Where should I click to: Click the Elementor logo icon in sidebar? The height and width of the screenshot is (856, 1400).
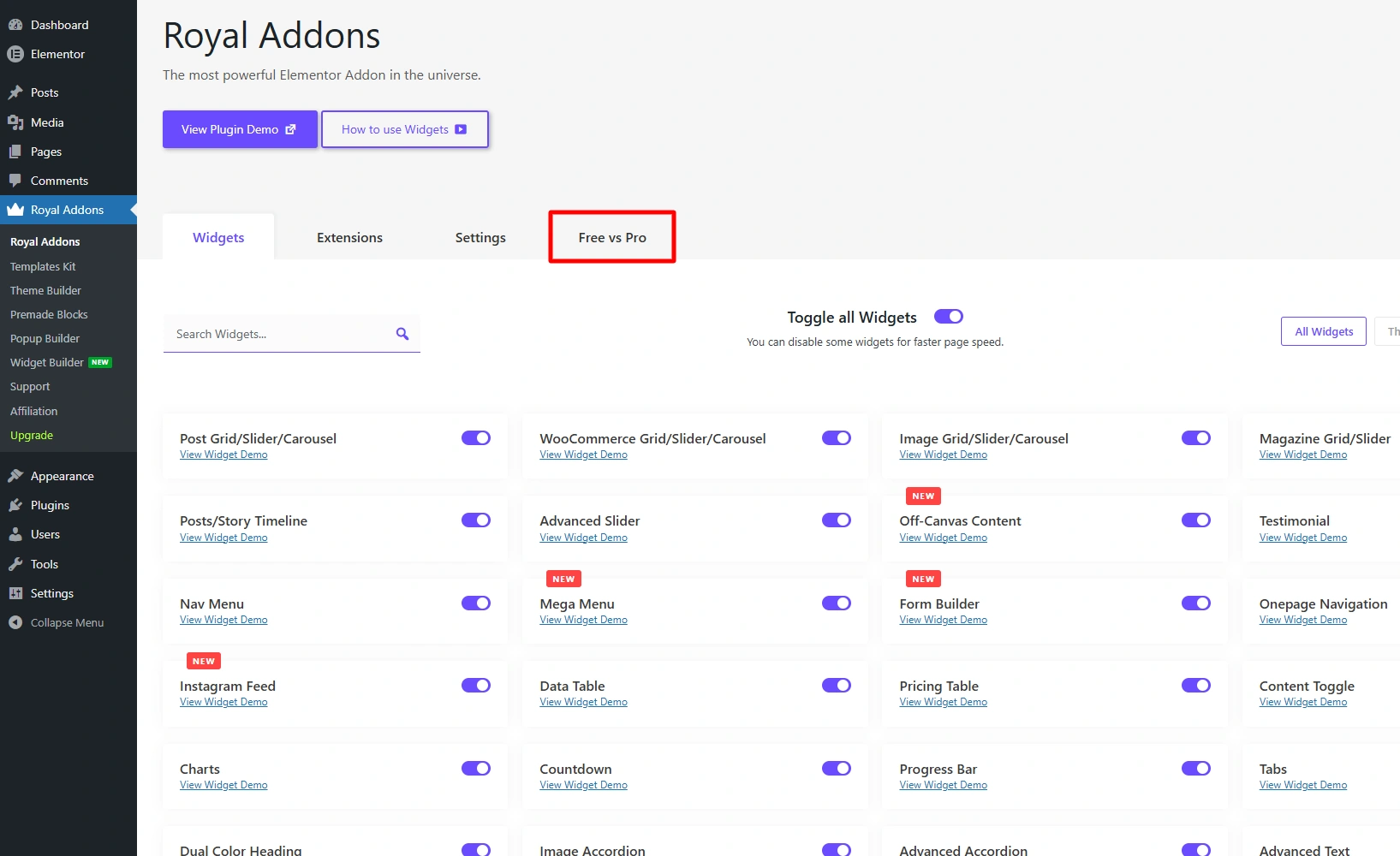click(x=15, y=54)
